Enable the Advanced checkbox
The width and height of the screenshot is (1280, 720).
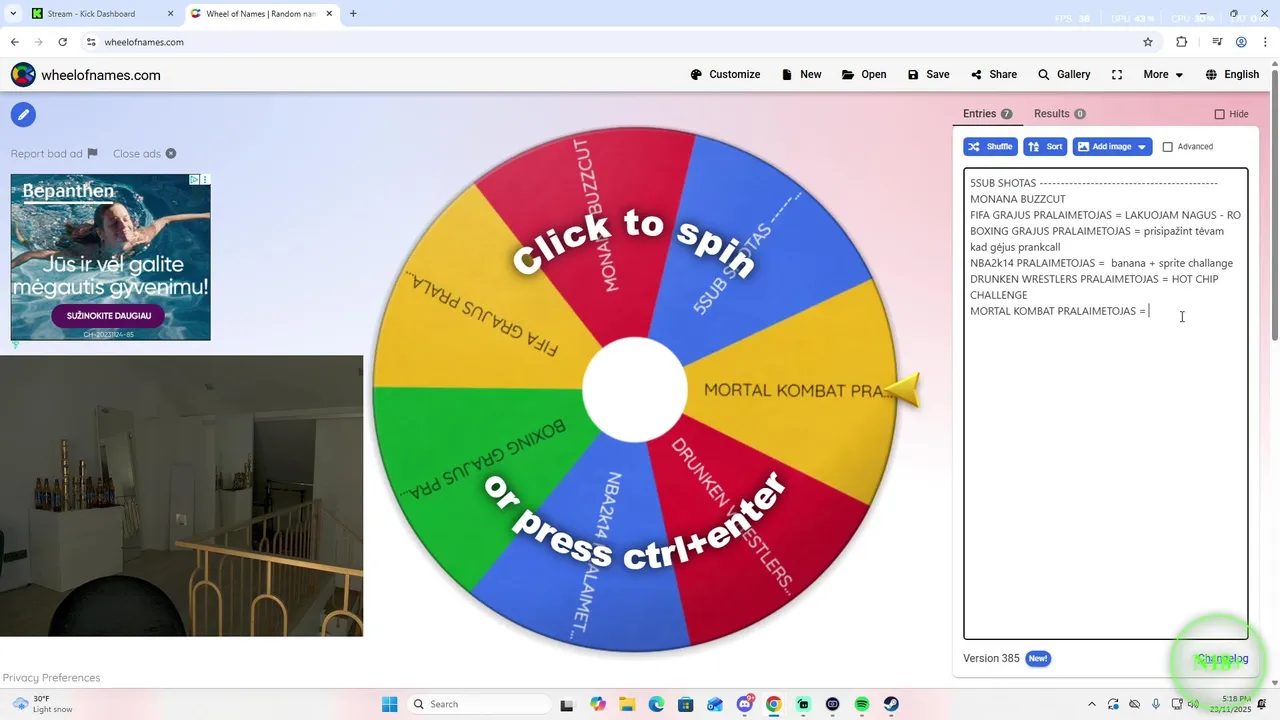click(1167, 147)
